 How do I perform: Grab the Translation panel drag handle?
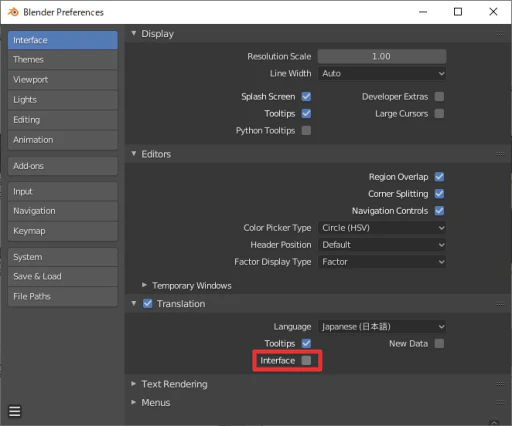[500, 304]
